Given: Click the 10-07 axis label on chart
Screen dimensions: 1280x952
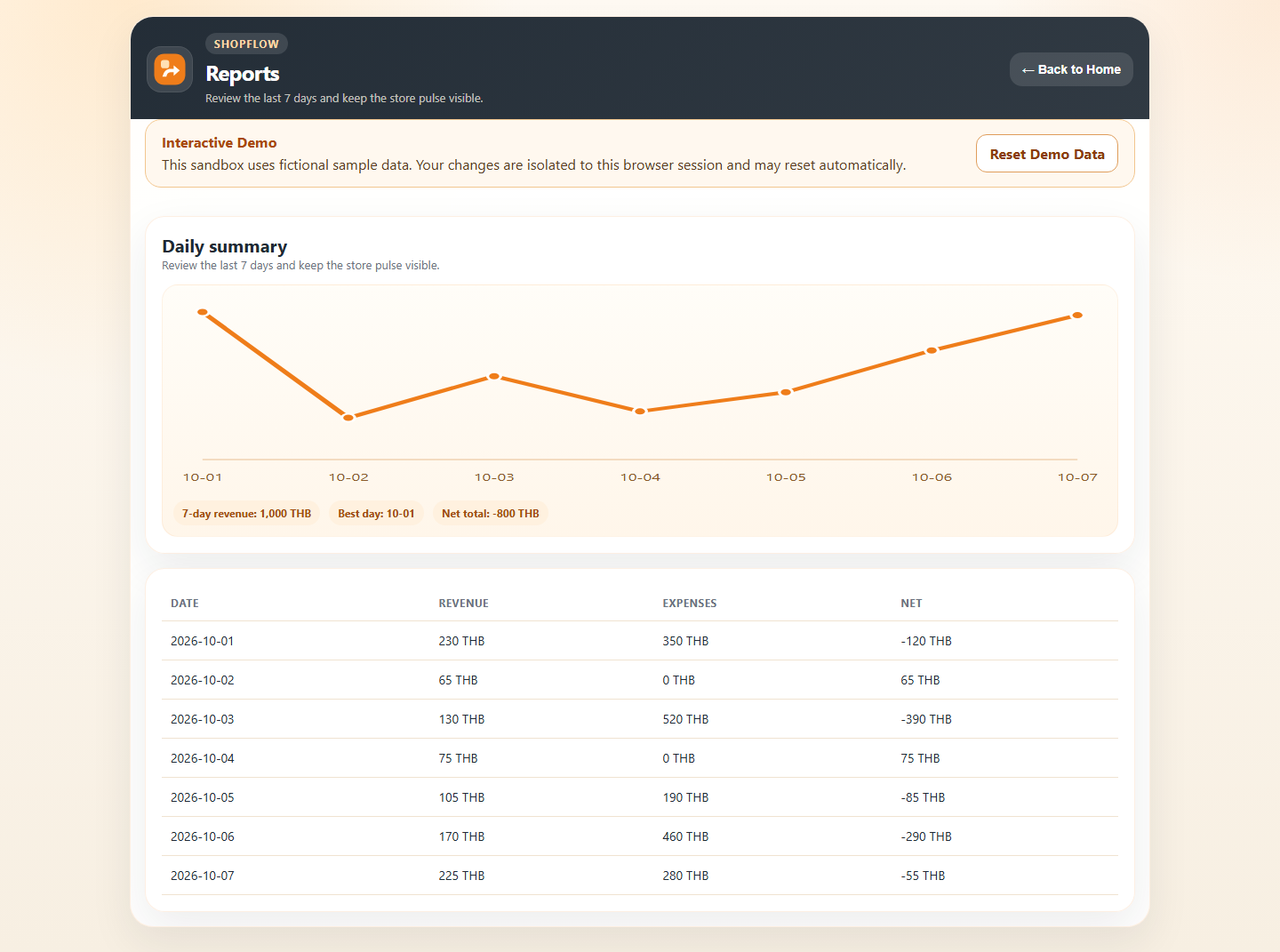Looking at the screenshot, I should (1077, 477).
